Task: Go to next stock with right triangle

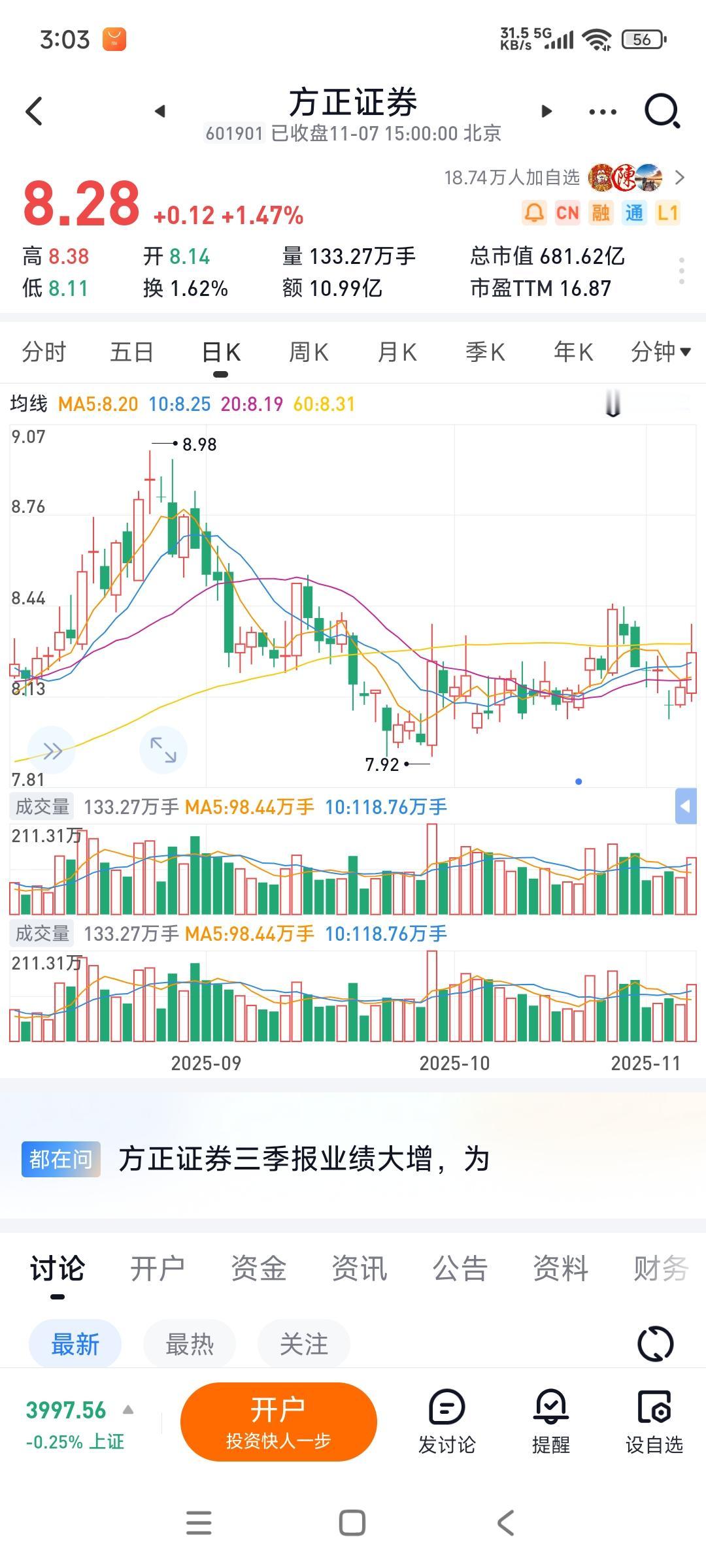Action: click(x=546, y=111)
